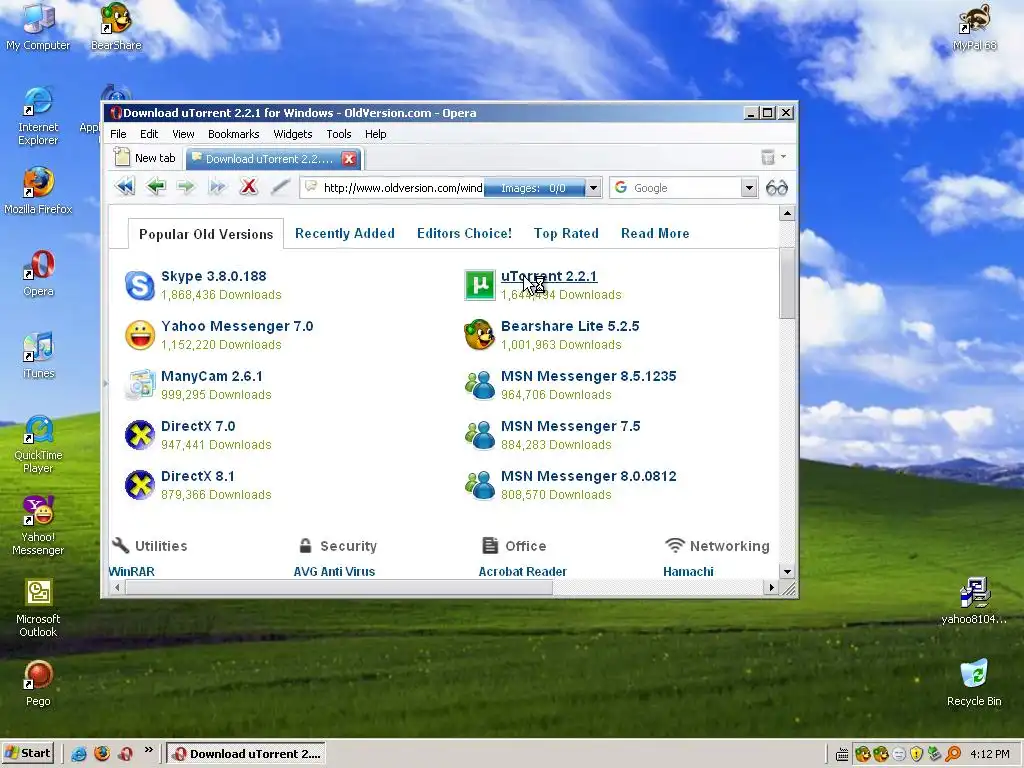The height and width of the screenshot is (768, 1024).
Task: Click Opera's fast forward button
Action: (x=217, y=187)
